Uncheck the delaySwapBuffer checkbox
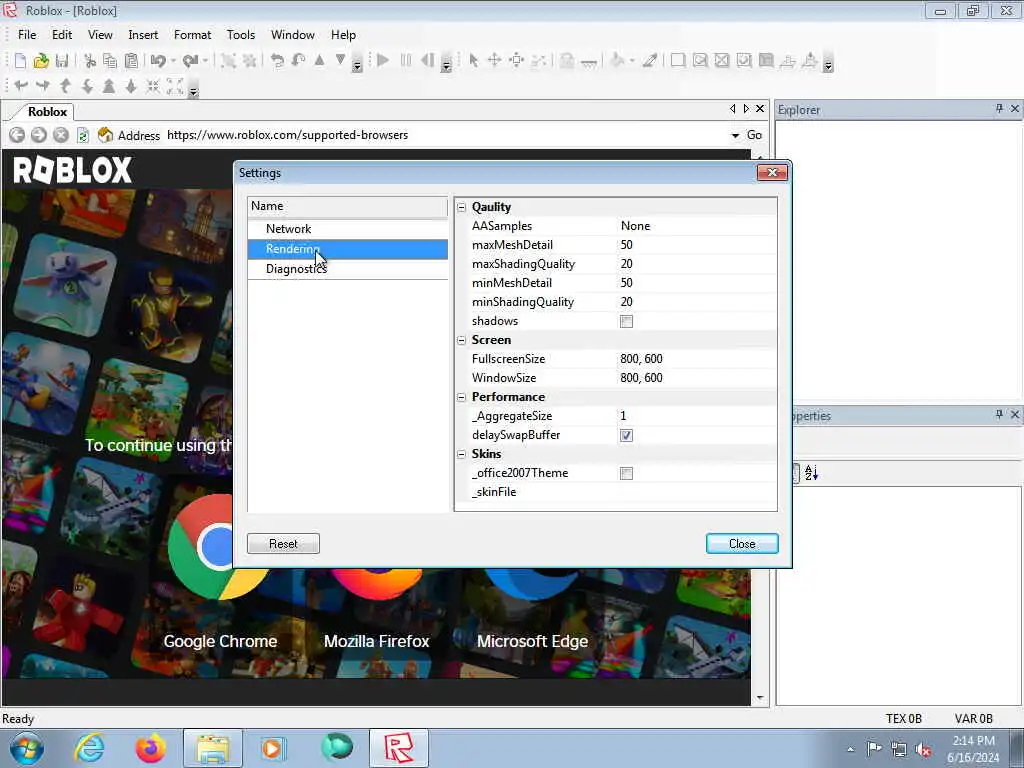 pyautogui.click(x=626, y=435)
